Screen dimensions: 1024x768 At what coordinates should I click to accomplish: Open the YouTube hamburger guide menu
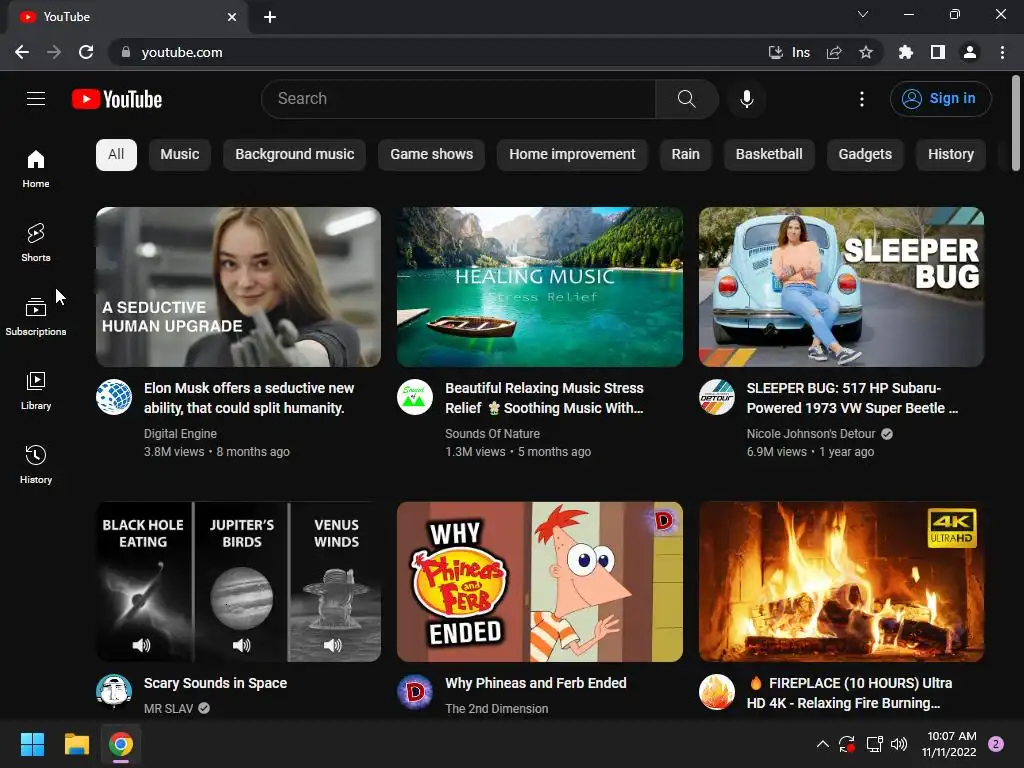36,99
